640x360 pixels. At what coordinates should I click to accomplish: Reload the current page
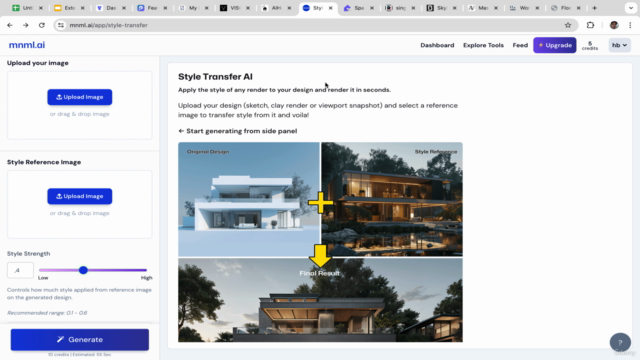click(42, 25)
